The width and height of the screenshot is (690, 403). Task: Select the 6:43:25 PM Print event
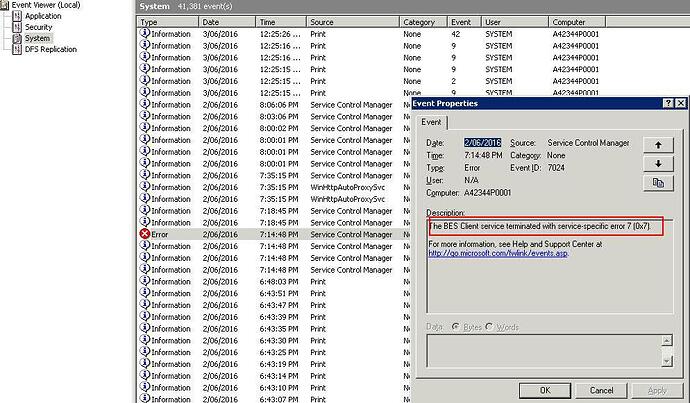[274, 352]
